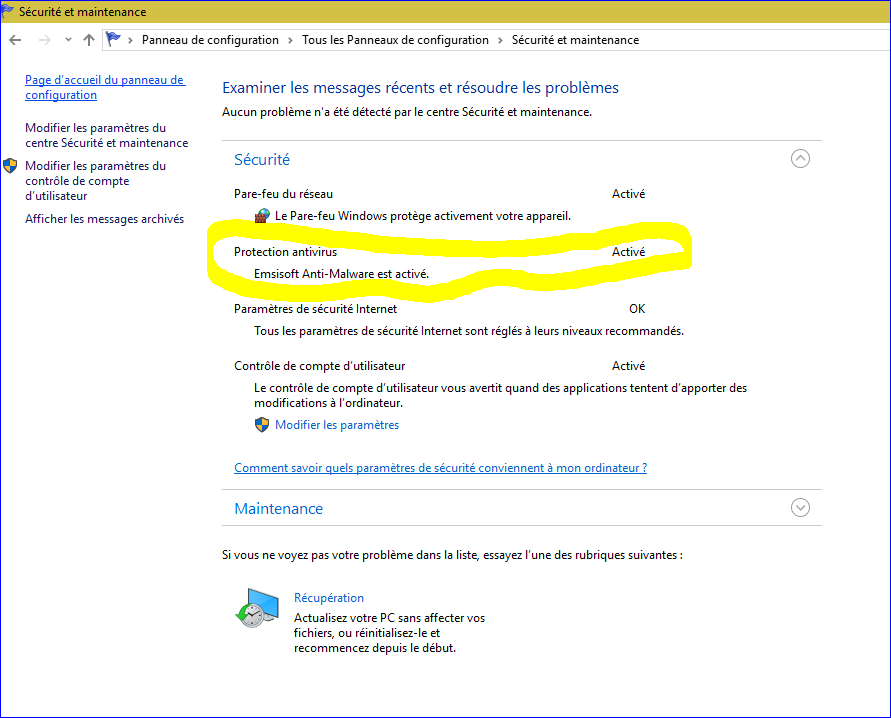Open Page d'accueil du panneau de configuration
Image resolution: width=891 pixels, height=718 pixels.
point(105,87)
